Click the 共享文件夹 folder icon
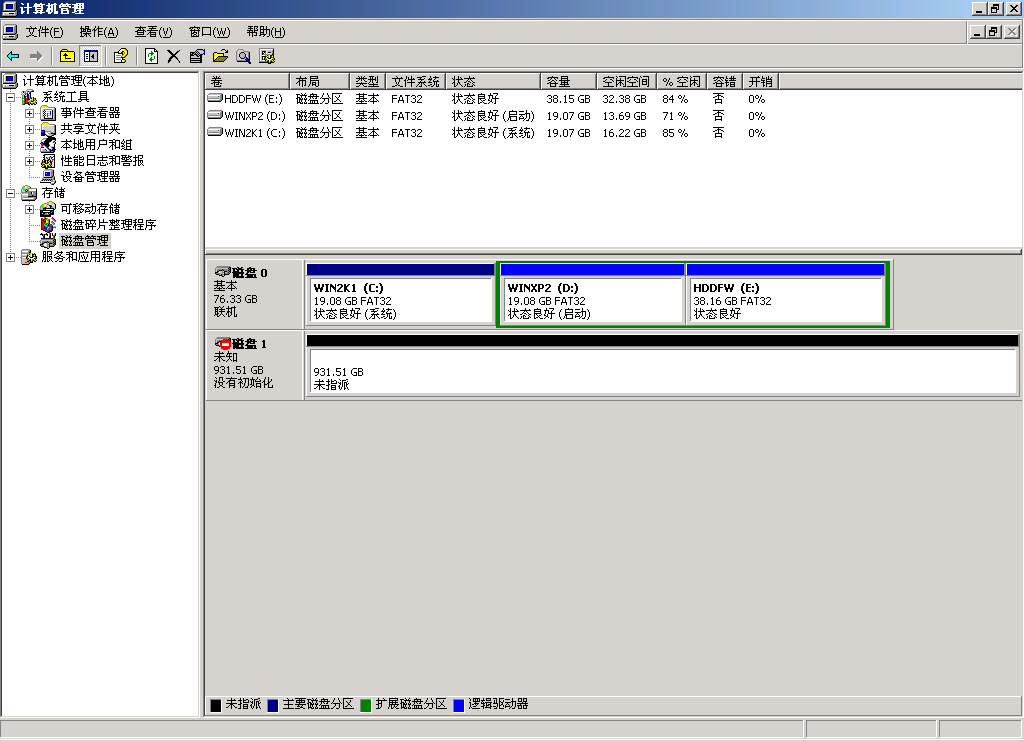The image size is (1024, 742). [x=48, y=129]
